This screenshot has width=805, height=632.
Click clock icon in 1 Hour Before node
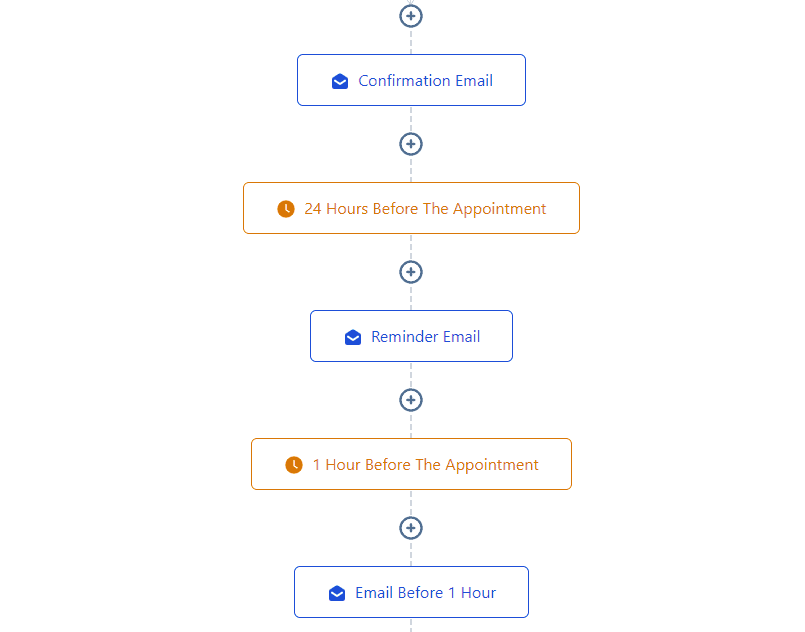click(x=294, y=465)
